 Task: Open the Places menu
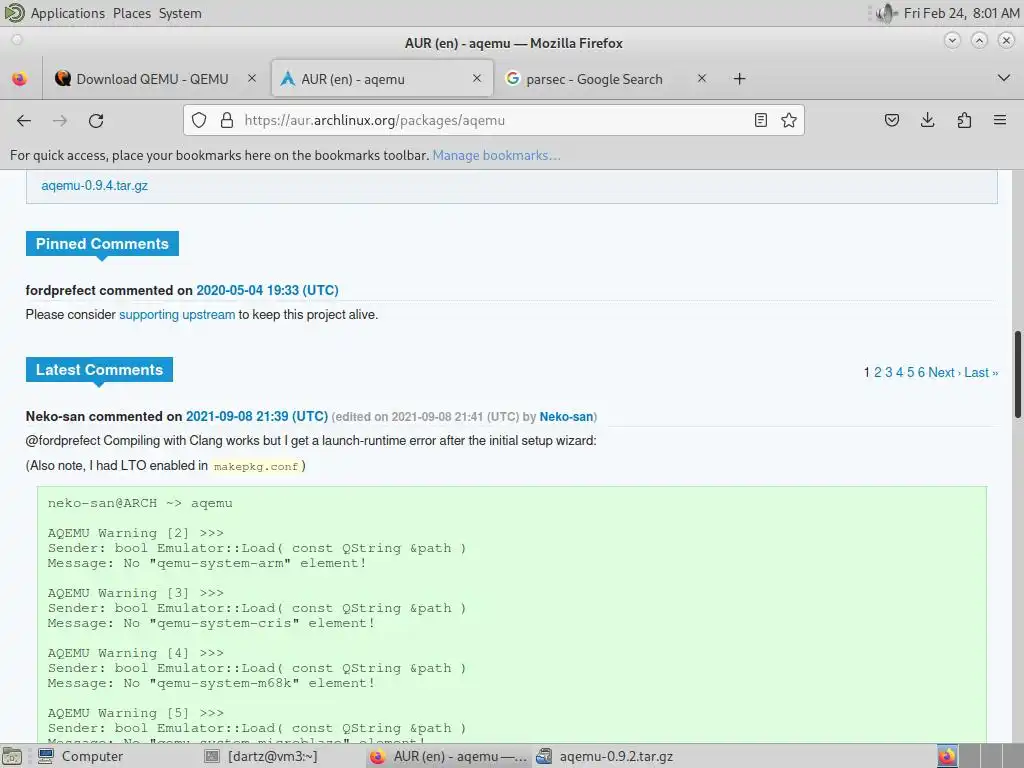pos(132,13)
